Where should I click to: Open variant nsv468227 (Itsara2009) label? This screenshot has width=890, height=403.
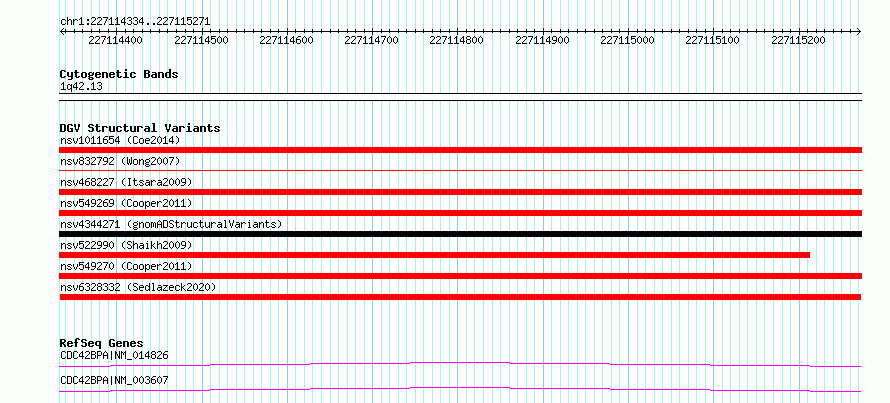(126, 182)
